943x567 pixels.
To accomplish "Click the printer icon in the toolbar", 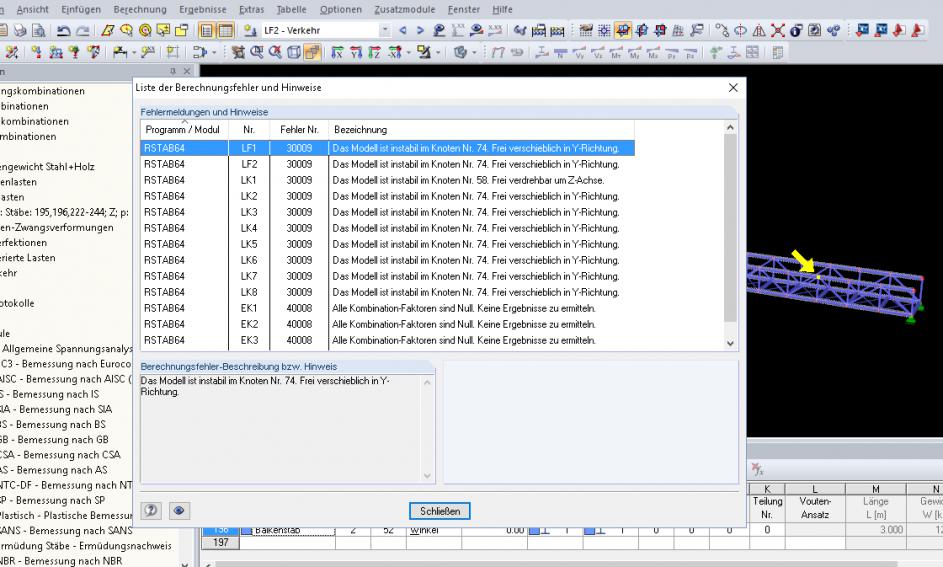I will pyautogui.click(x=20, y=30).
